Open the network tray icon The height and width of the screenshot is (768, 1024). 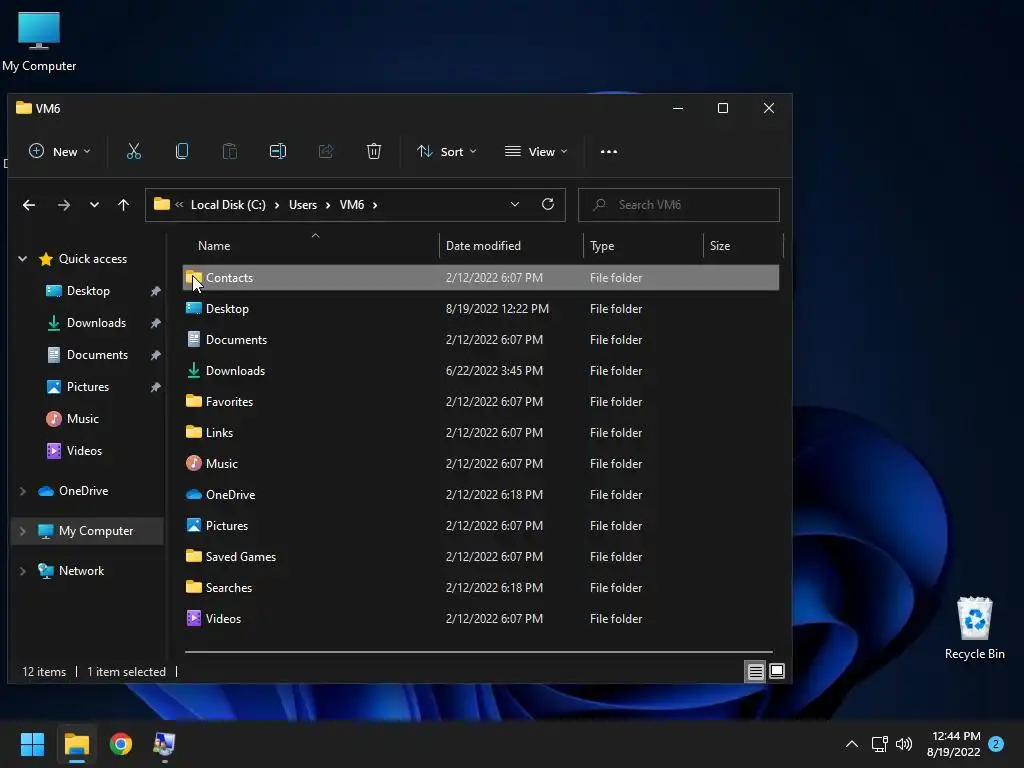[x=880, y=744]
